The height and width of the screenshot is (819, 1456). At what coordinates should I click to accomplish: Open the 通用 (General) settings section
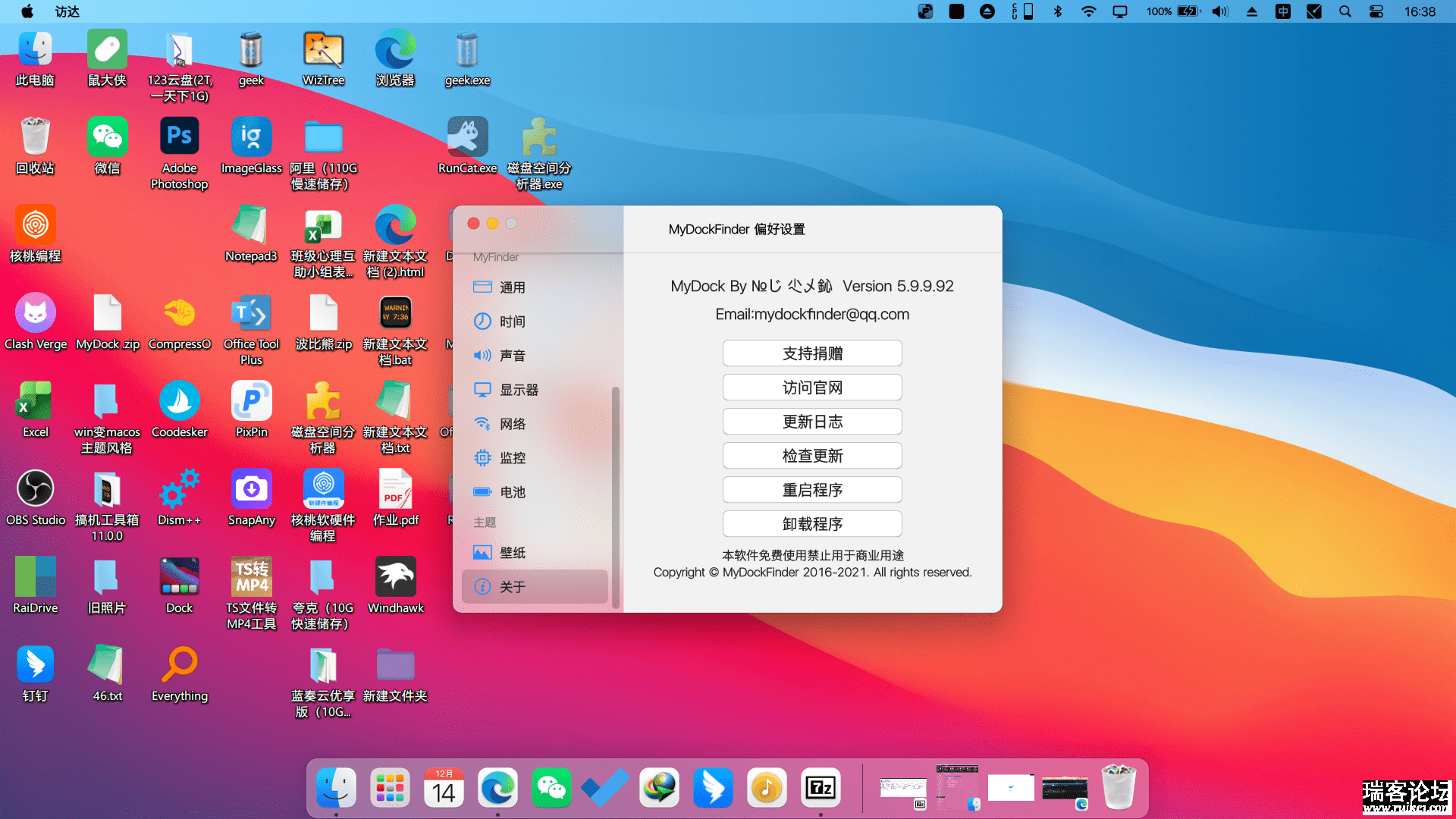pyautogui.click(x=512, y=287)
